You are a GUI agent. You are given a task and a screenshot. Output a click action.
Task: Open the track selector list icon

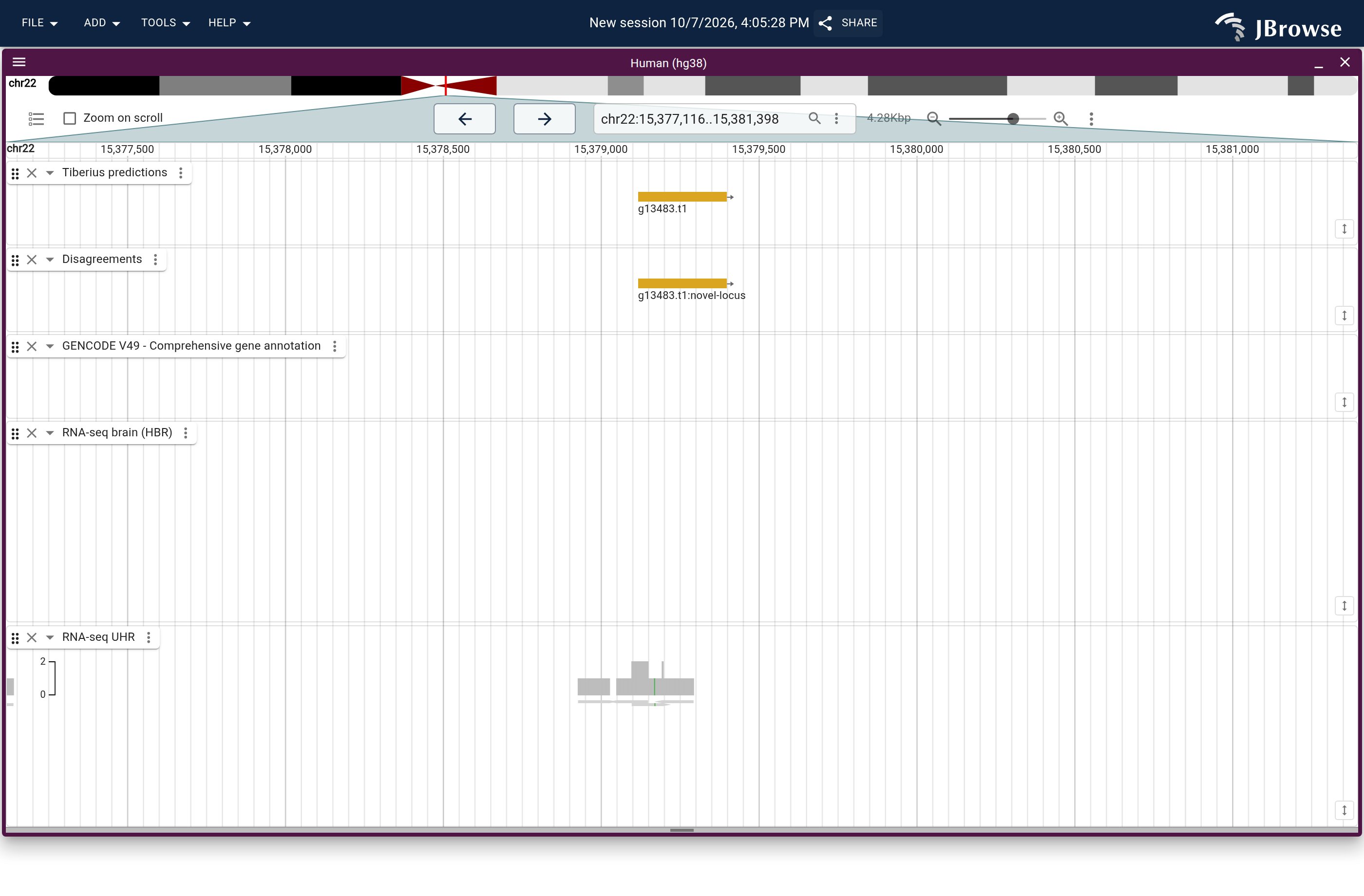(36, 119)
